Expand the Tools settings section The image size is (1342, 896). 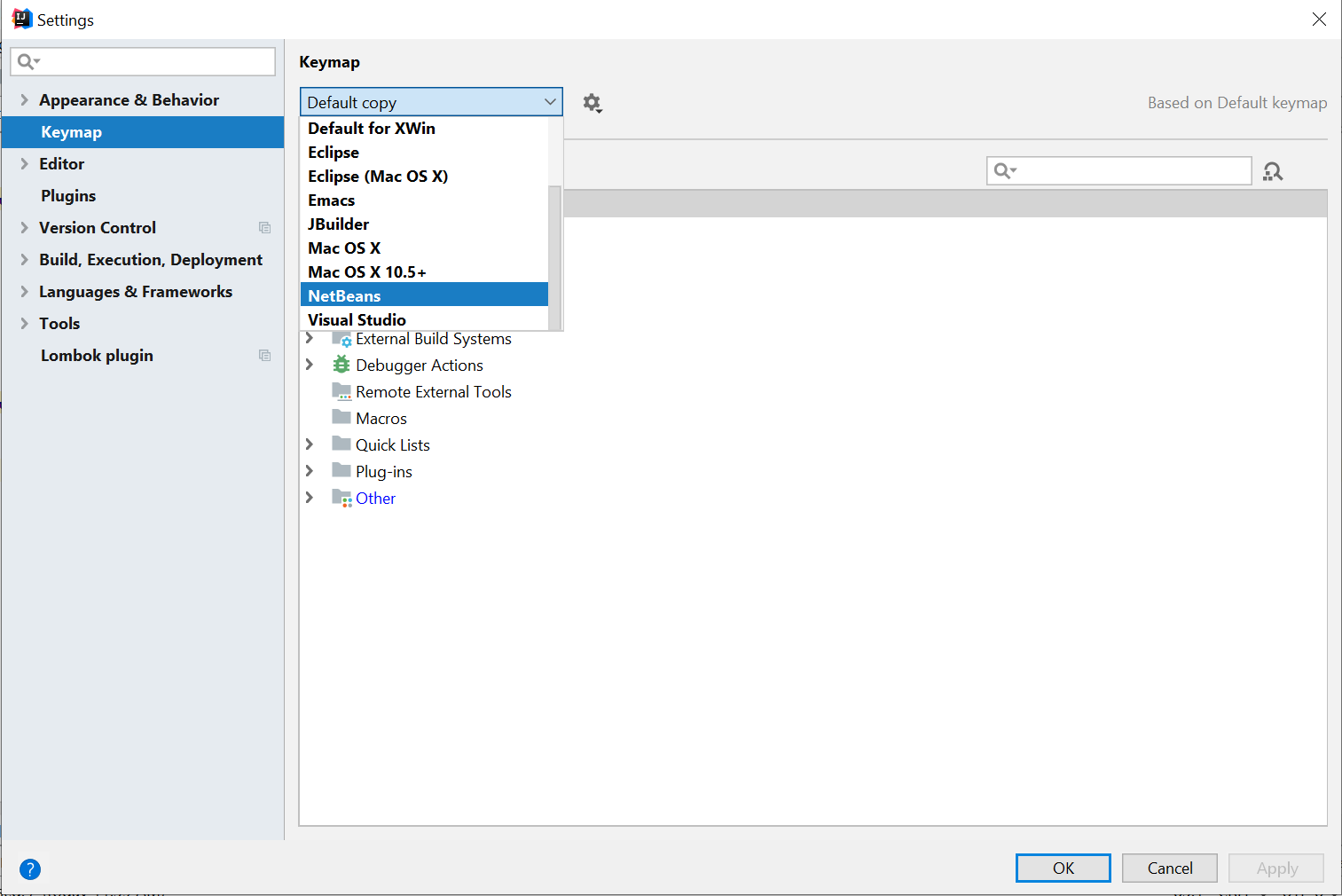(24, 324)
